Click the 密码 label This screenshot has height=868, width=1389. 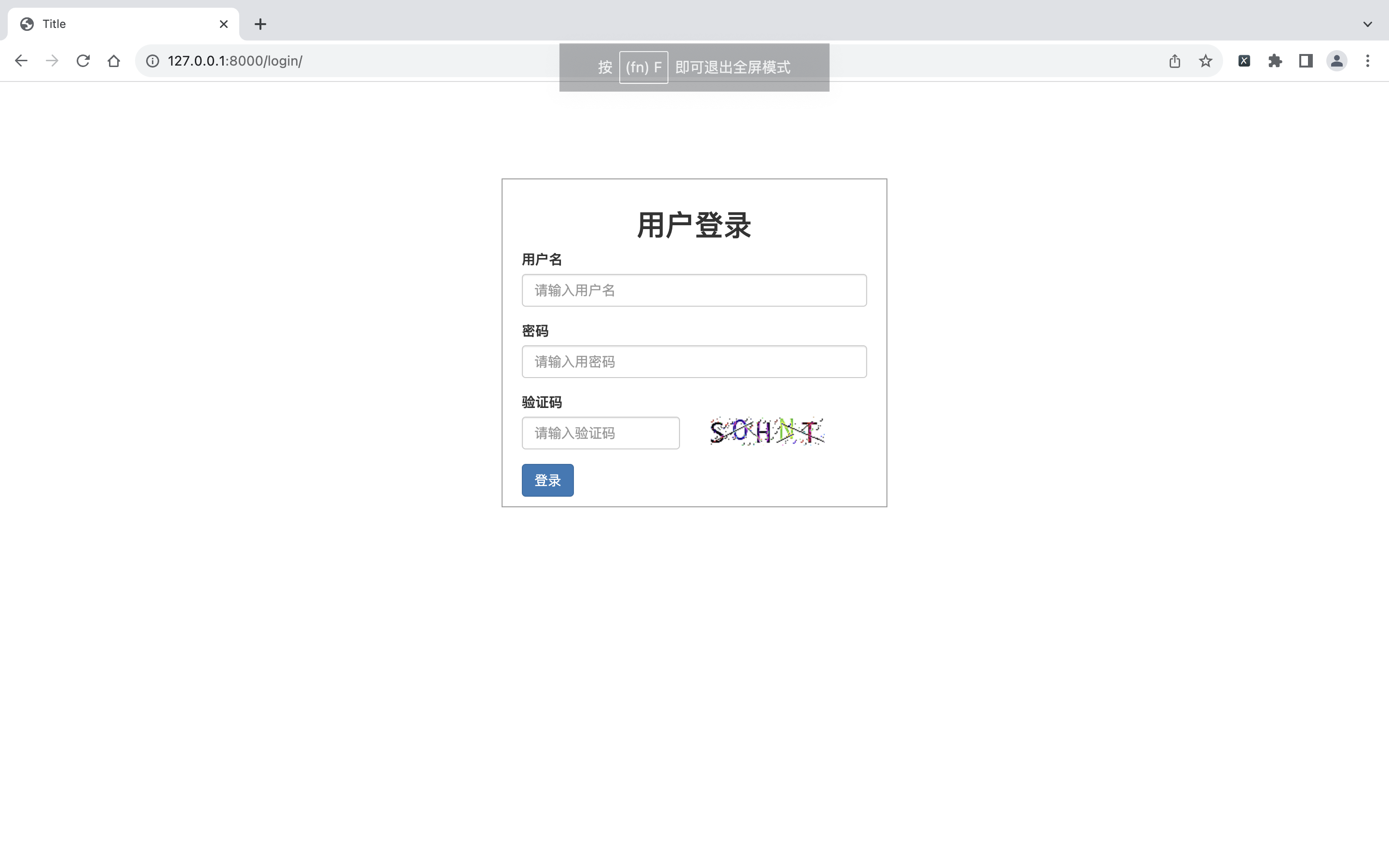pyautogui.click(x=535, y=331)
